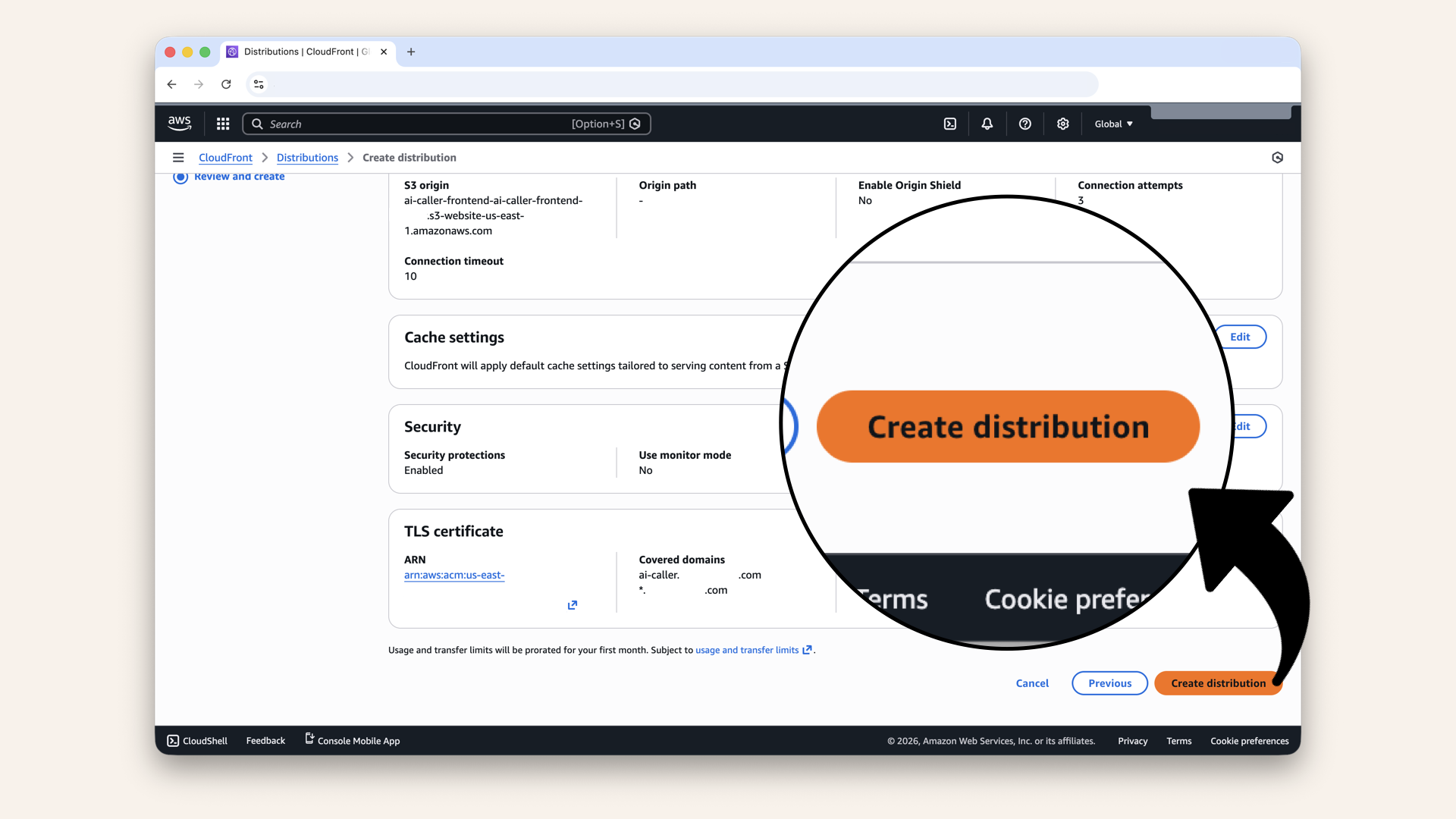Open the notifications bell

click(x=987, y=124)
